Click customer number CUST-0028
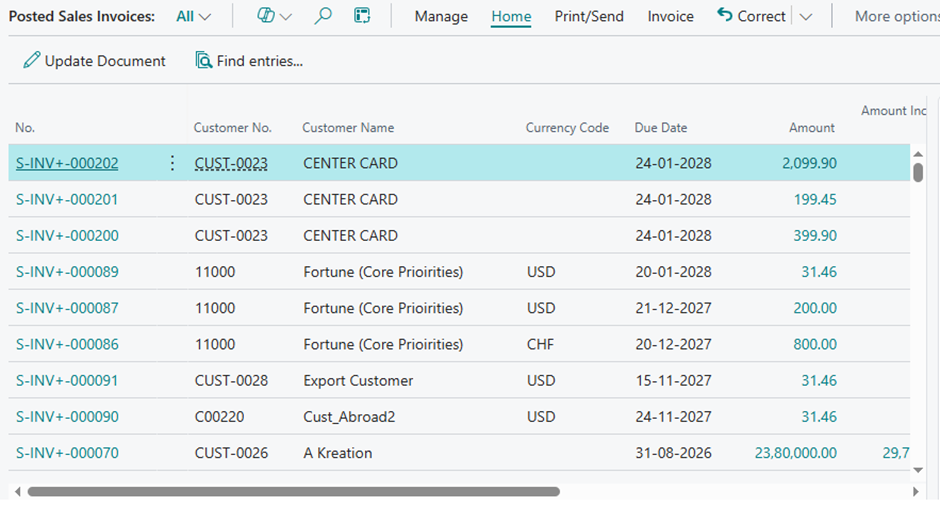The width and height of the screenshot is (940, 506). click(x=231, y=381)
